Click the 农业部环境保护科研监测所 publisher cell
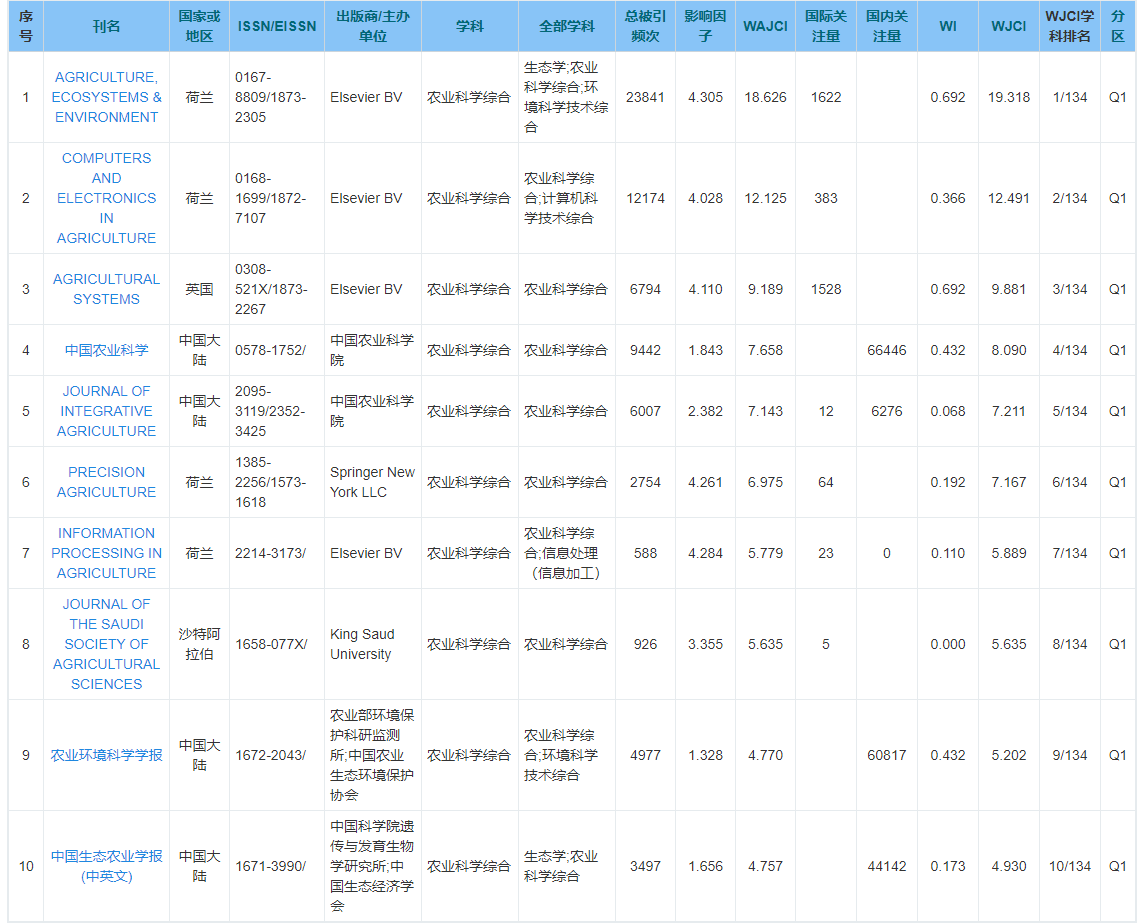1139x923 pixels. (x=373, y=755)
